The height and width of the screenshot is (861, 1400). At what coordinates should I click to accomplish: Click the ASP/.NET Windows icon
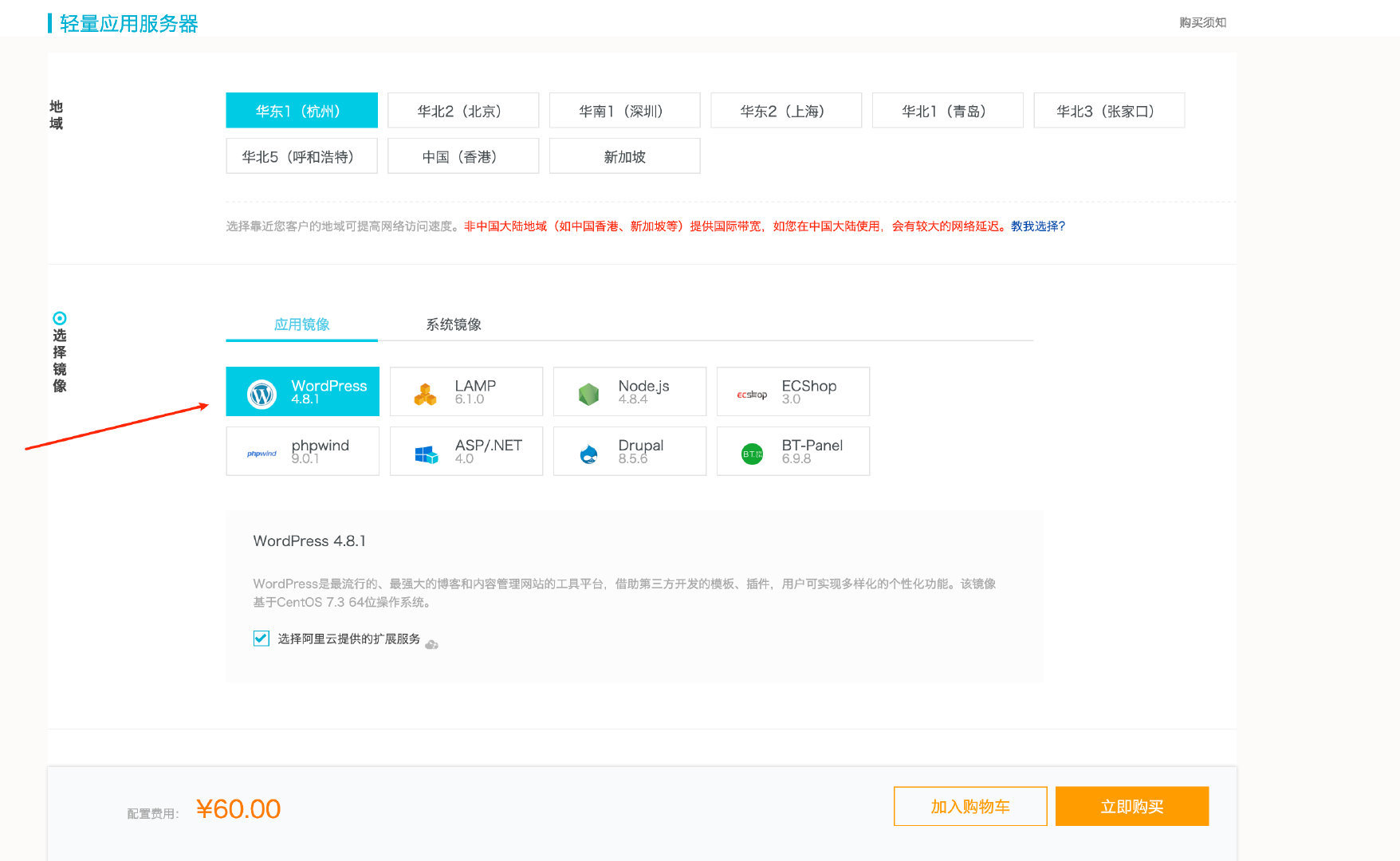click(426, 454)
